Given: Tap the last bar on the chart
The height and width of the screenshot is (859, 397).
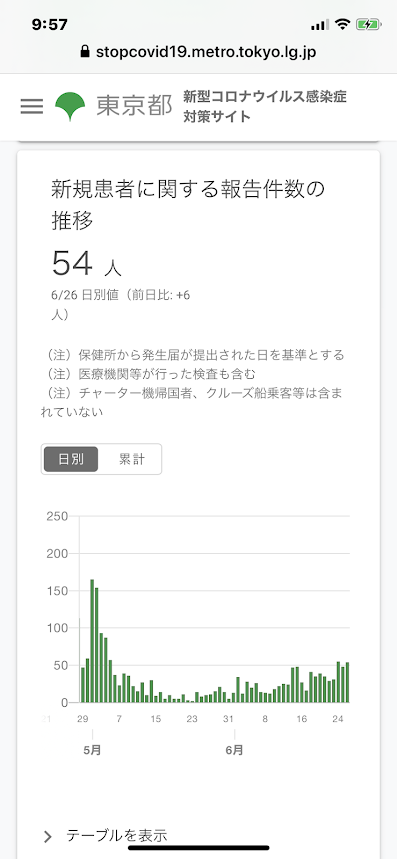Looking at the screenshot, I should pyautogui.click(x=347, y=682).
